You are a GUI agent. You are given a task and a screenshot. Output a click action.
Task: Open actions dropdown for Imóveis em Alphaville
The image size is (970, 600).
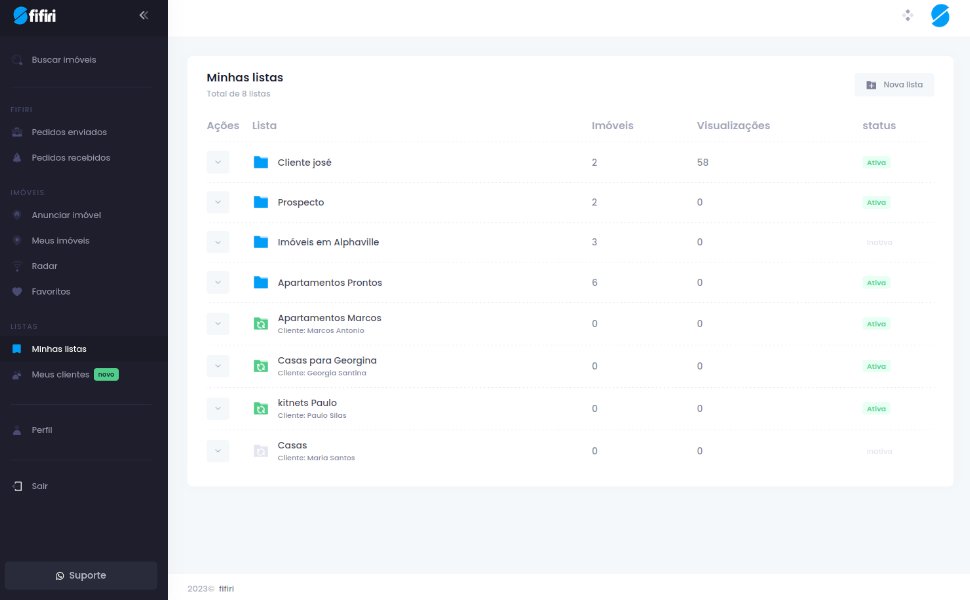pos(218,242)
